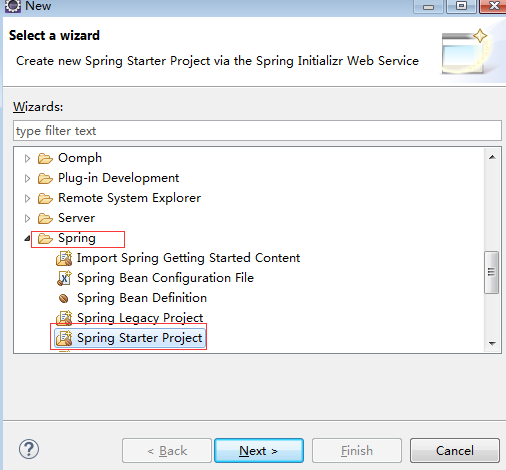Open the help question mark icon
Image resolution: width=506 pixels, height=470 pixels.
pyautogui.click(x=29, y=449)
